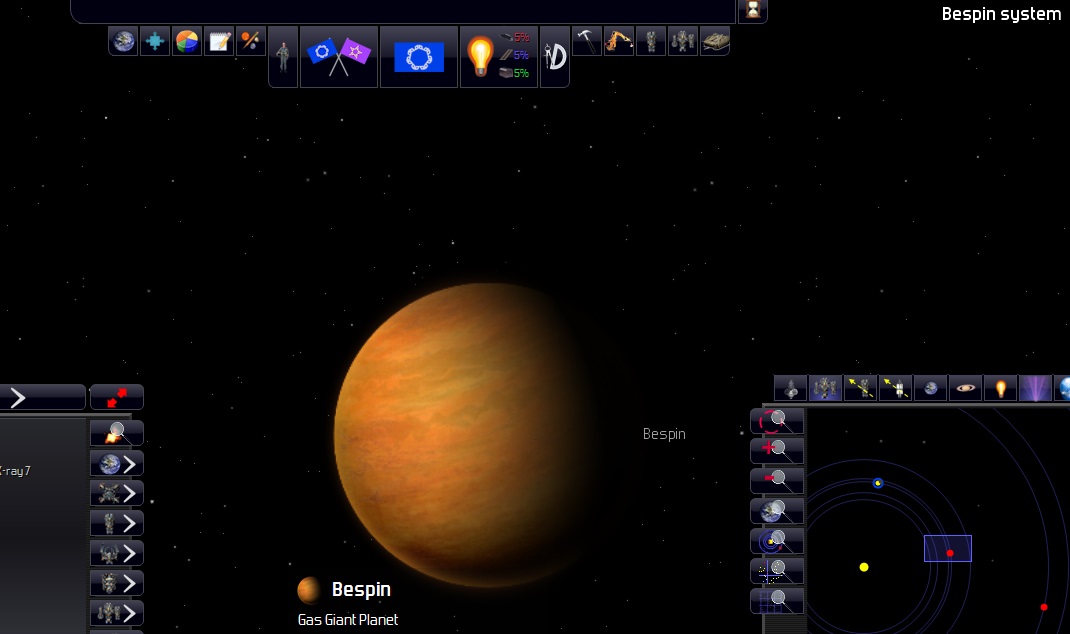Click the zoom selection red circle magnifier
Screen dimensions: 1070x634
[x=777, y=421]
